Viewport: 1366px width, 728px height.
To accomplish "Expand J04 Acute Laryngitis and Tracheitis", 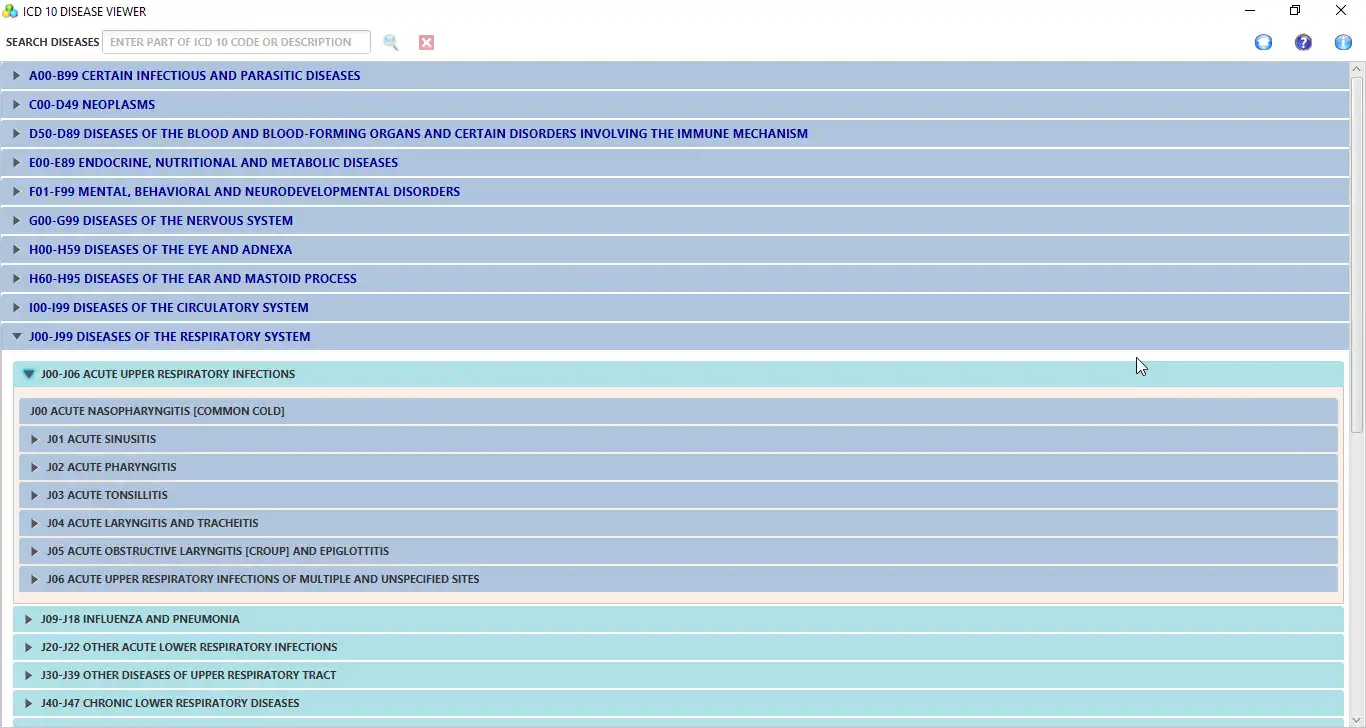I will pyautogui.click(x=678, y=523).
